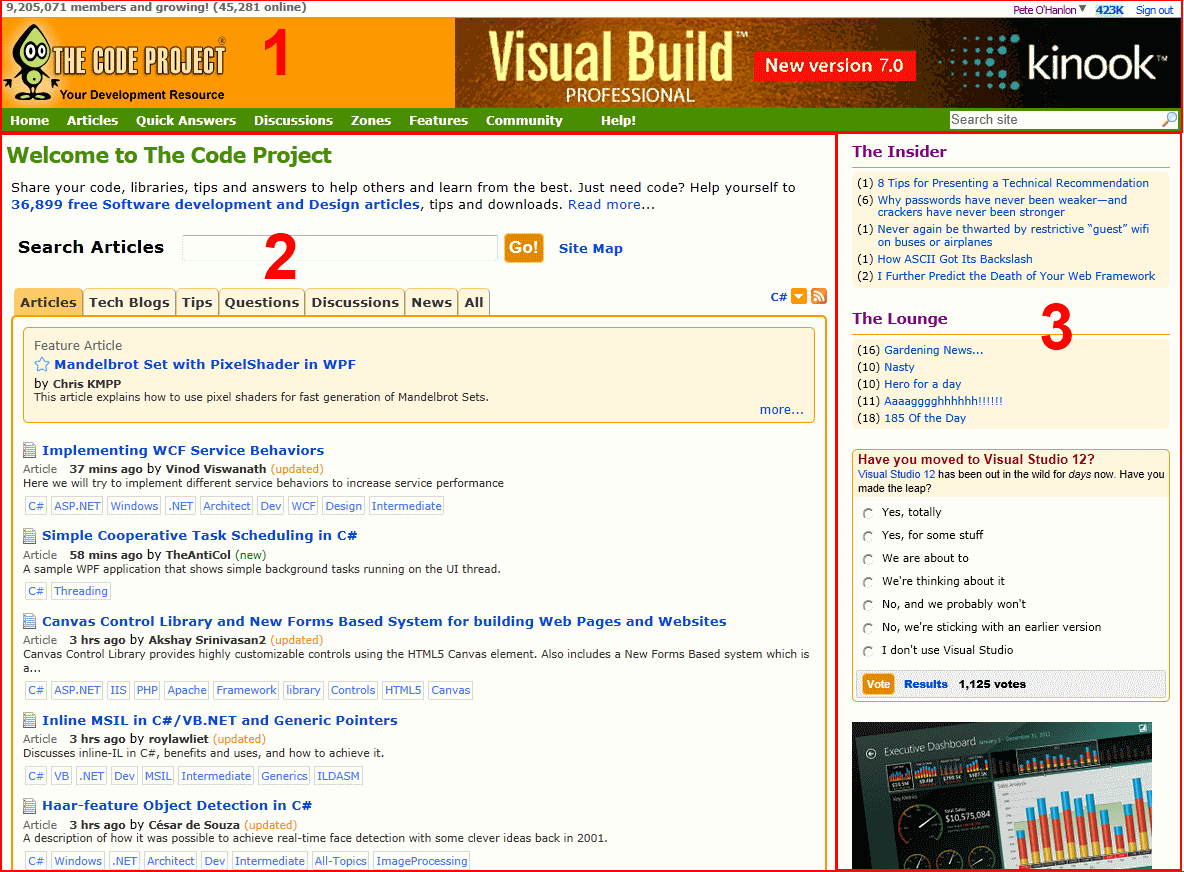Viewport: 1184px width, 872px height.
Task: Open 'Visual Studio 12' link in the poll
Action: [896, 474]
